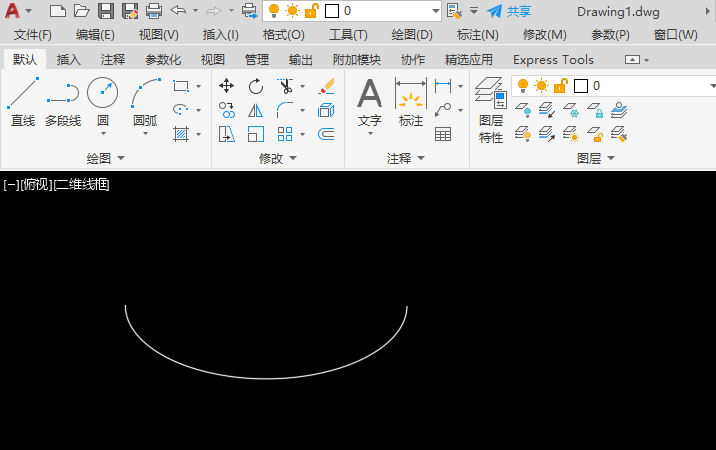Open the 编辑(E) menu
This screenshot has width=716, height=450.
95,35
